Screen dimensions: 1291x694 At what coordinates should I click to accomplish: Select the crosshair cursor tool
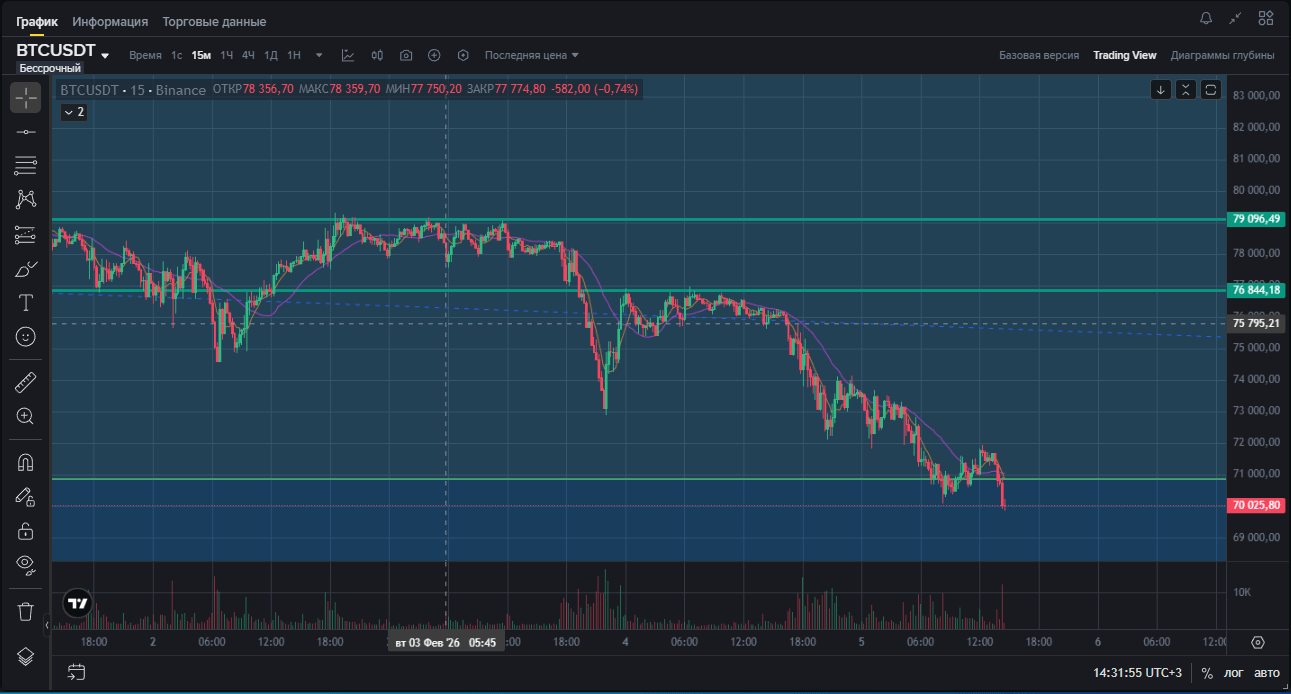(x=26, y=98)
